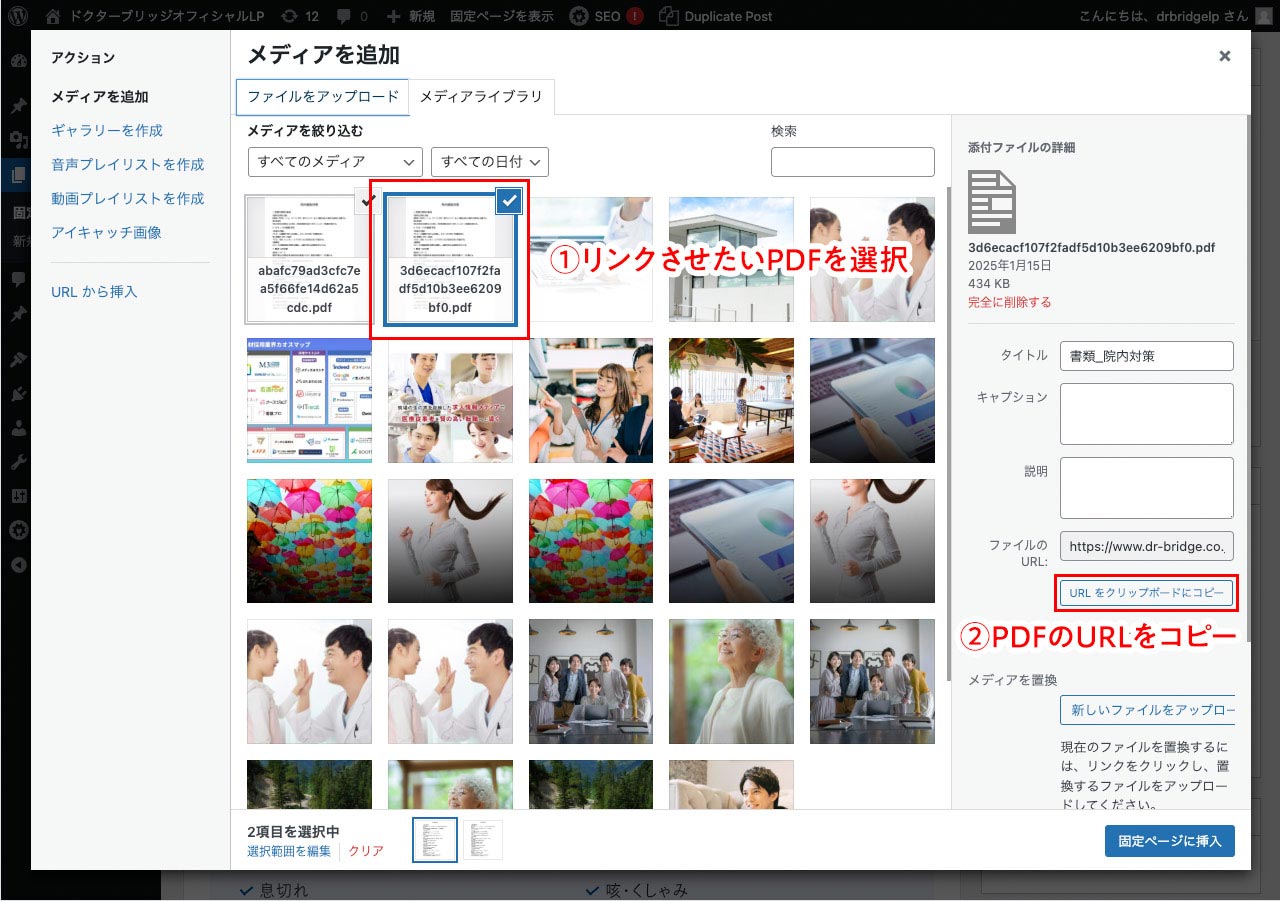
Task: Open the updates counter showing 12
Action: click(301, 16)
